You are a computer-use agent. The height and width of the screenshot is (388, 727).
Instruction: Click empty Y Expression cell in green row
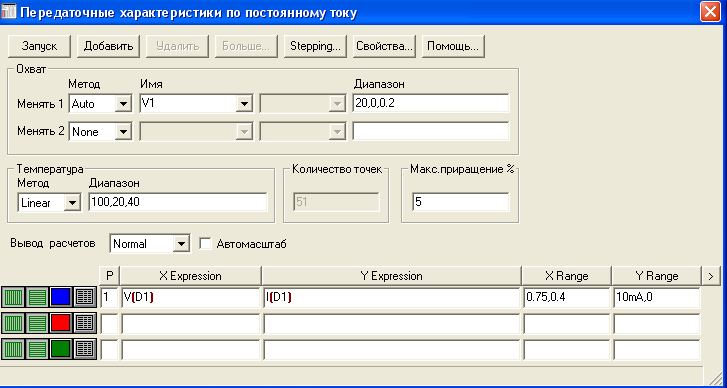click(391, 350)
